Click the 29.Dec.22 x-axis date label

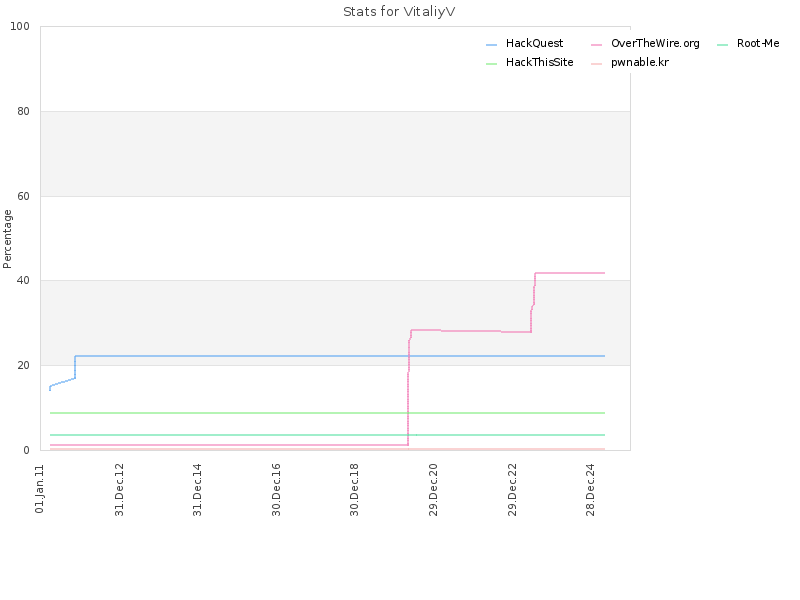click(512, 490)
